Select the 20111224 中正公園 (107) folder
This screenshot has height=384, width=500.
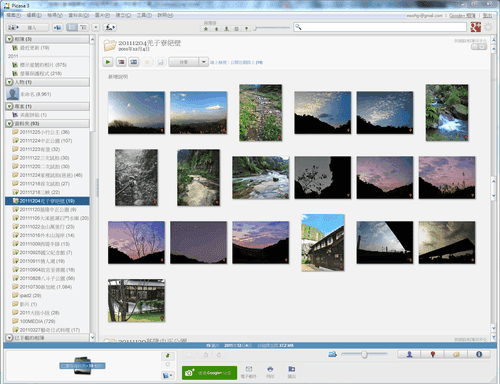pos(46,141)
